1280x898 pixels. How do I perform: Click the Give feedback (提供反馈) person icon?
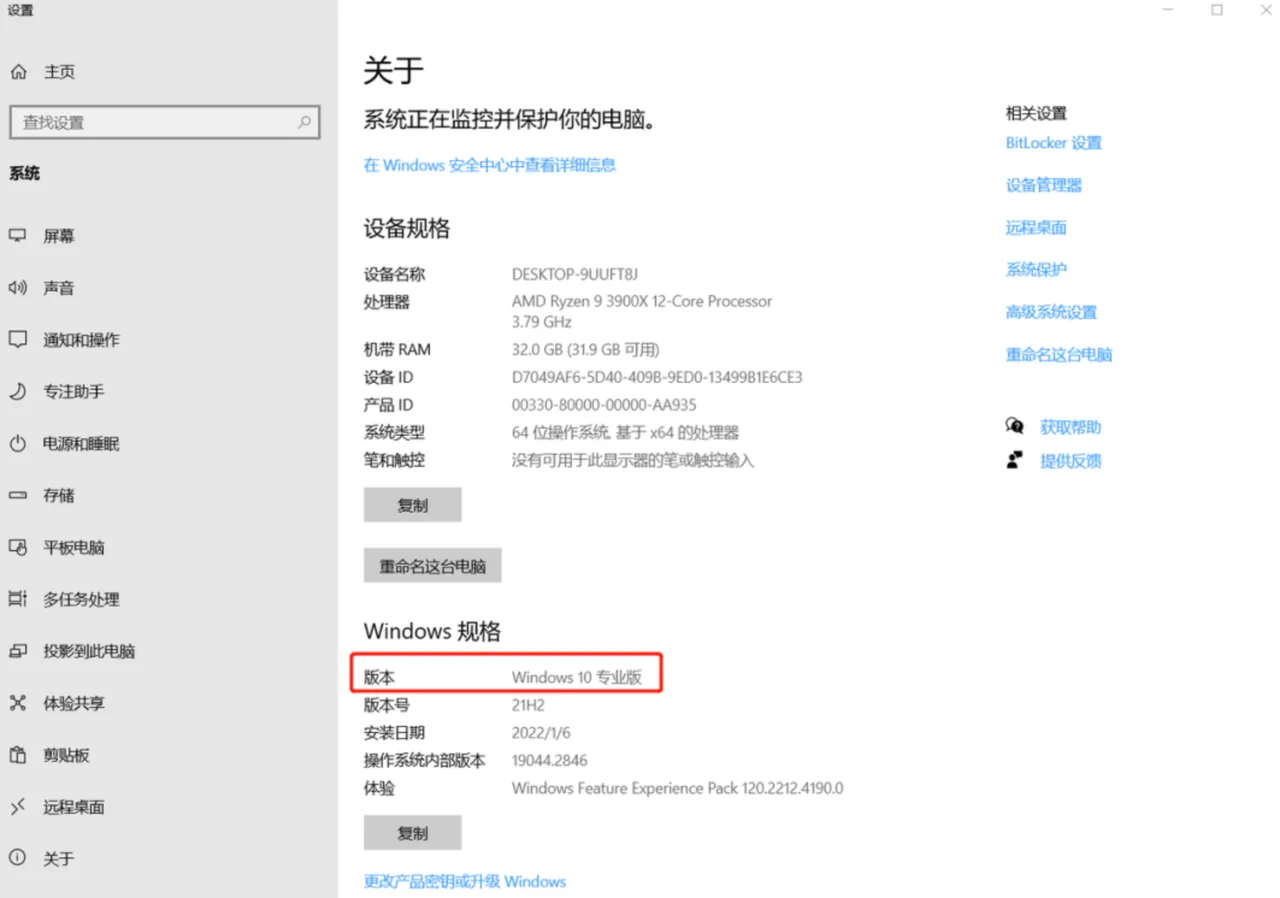[1015, 461]
